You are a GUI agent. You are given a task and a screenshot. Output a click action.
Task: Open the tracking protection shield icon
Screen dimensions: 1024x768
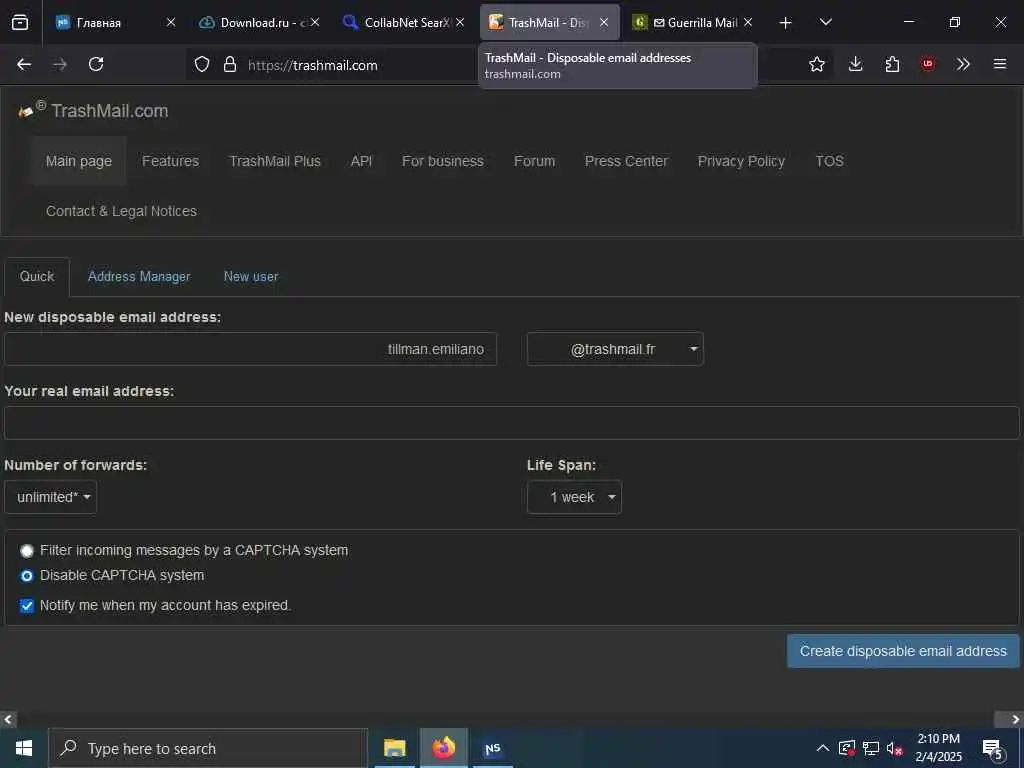[x=202, y=65]
